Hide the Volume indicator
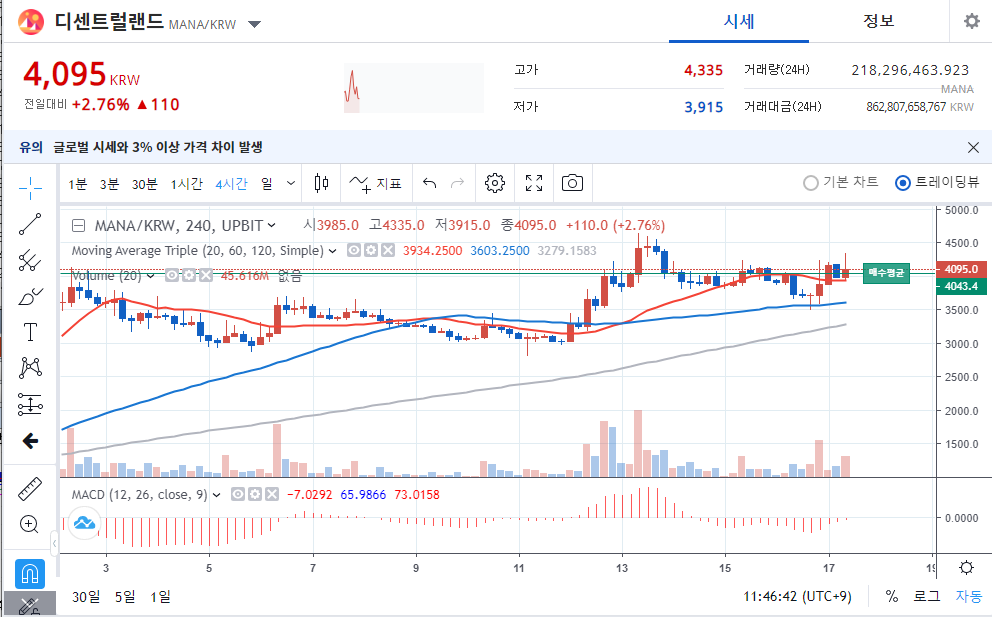Screen dimensions: 992x617 (171, 275)
